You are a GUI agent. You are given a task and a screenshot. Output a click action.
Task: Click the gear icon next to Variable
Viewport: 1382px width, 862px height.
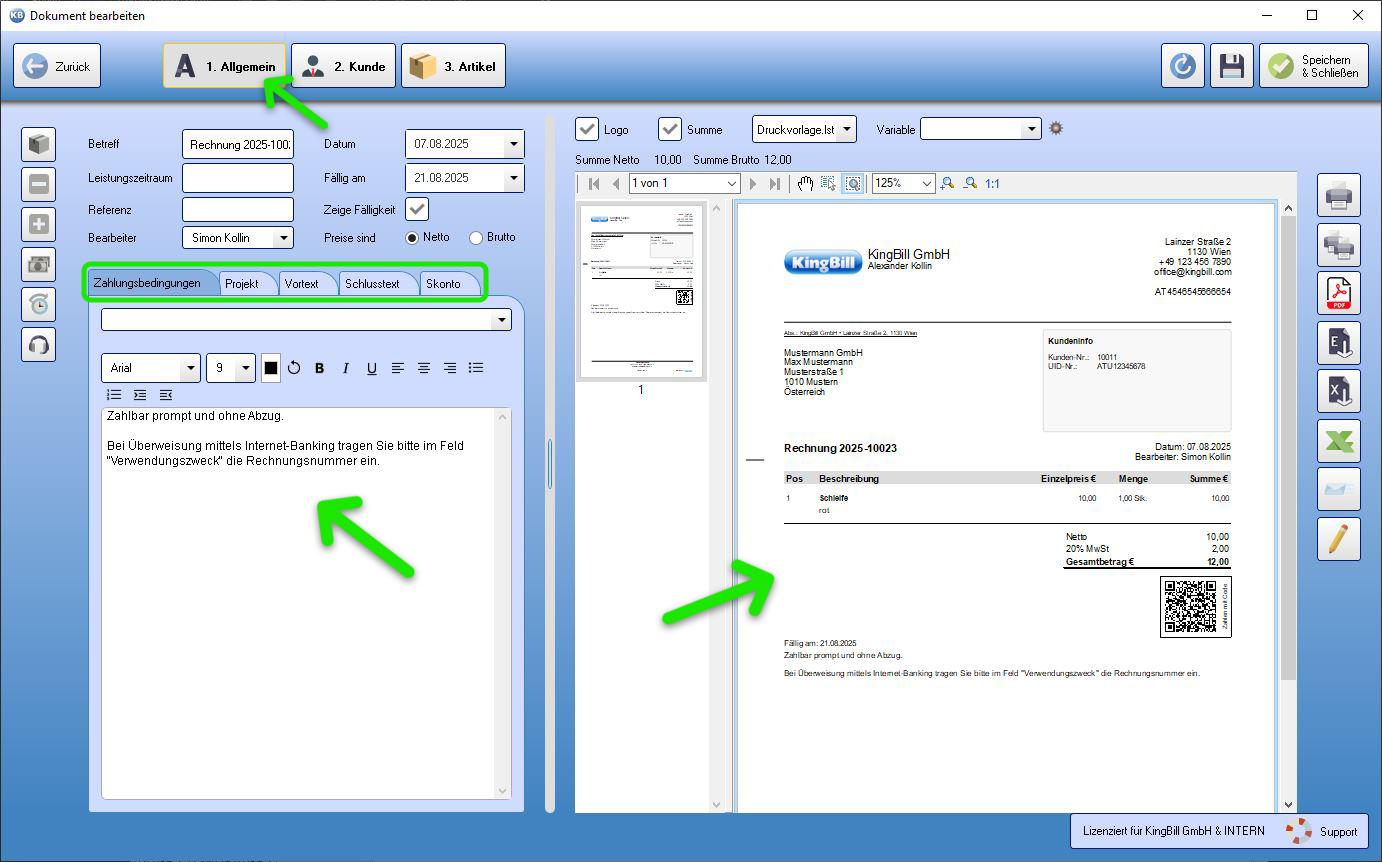point(1055,128)
